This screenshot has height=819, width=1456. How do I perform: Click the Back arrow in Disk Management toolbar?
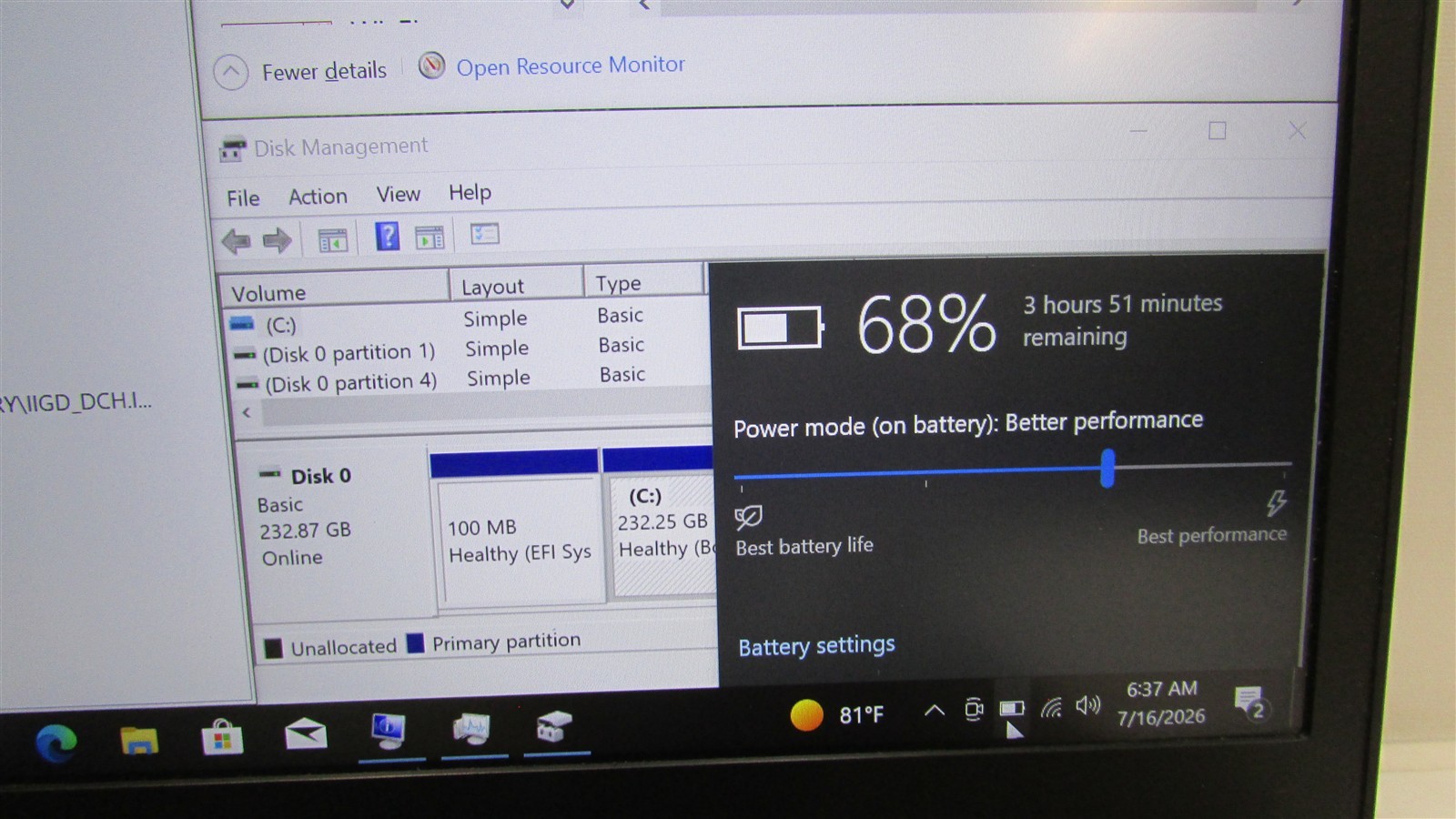(236, 241)
